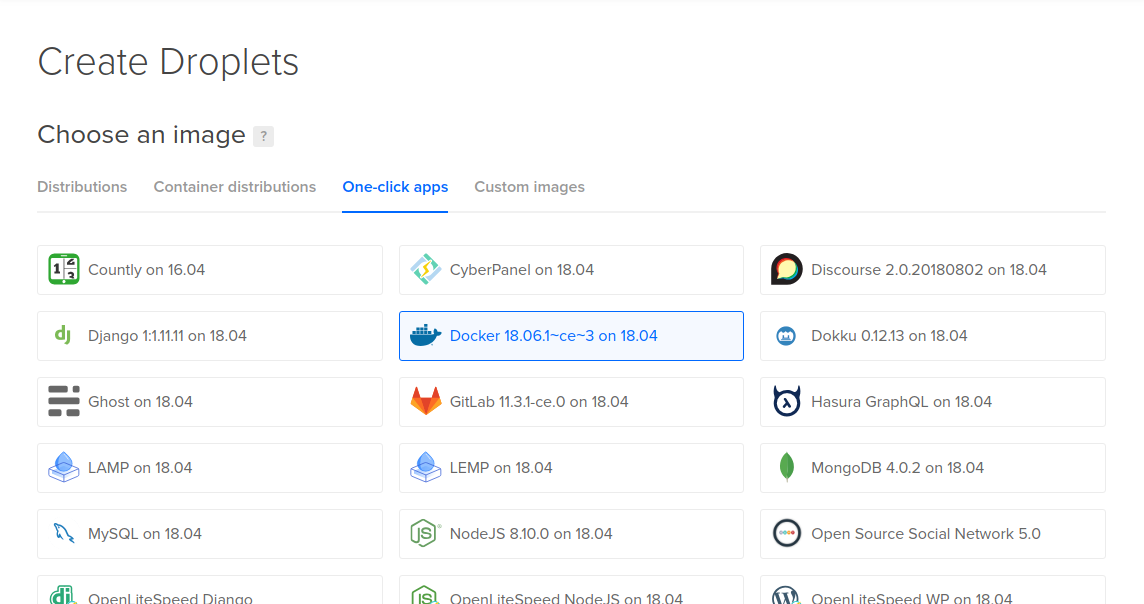
Task: Click the CyberPanel logo icon
Action: (x=425, y=269)
